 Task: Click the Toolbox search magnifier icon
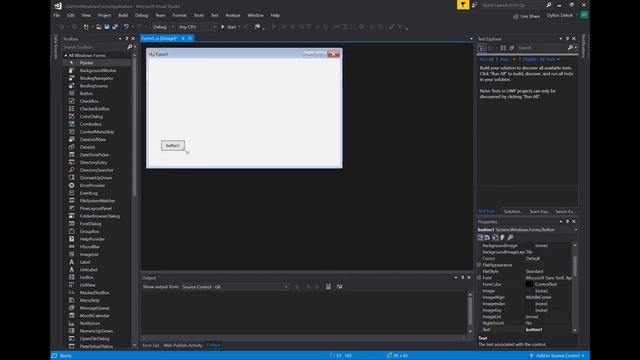pyautogui.click(x=130, y=47)
